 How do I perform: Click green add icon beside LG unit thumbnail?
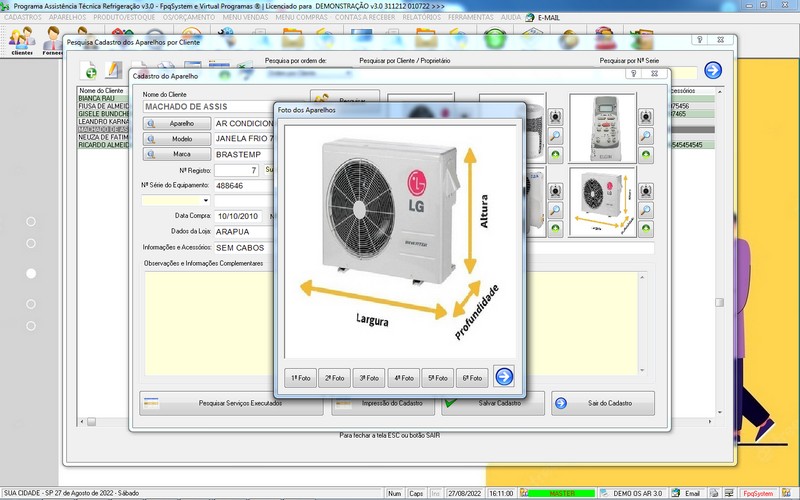pyautogui.click(x=645, y=229)
